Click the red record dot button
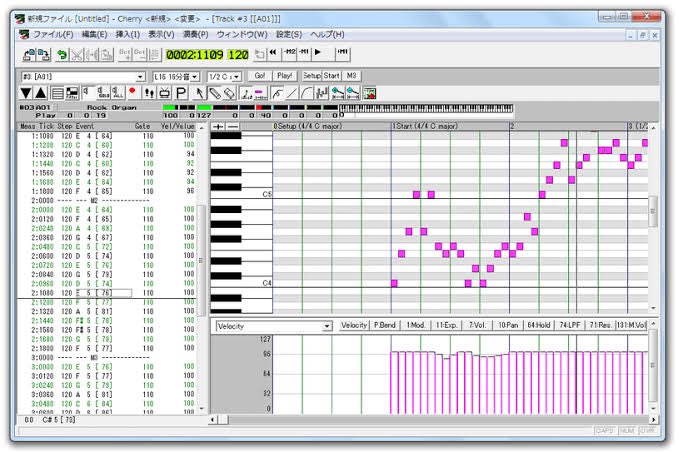This screenshot has height=452, width=678. pyautogui.click(x=133, y=93)
